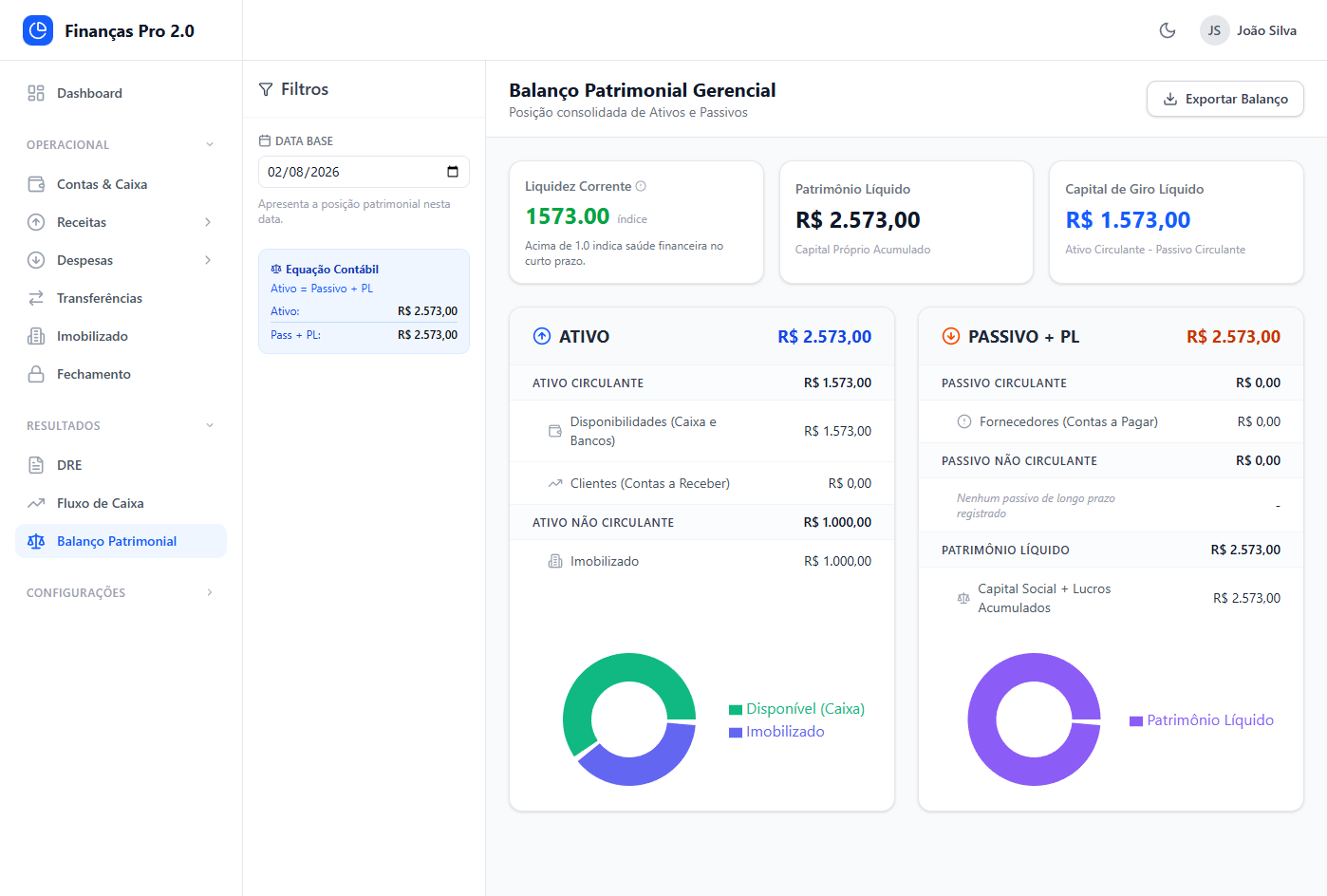Expand the CONFIGURAÇÕES section

[210, 593]
